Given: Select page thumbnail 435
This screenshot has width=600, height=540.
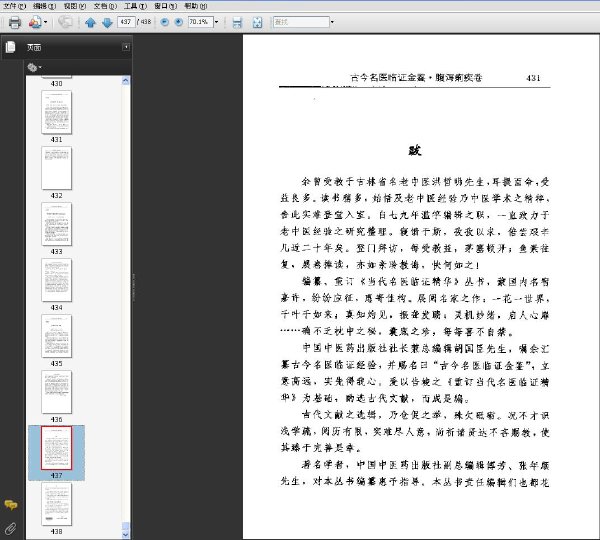Looking at the screenshot, I should (x=56, y=336).
